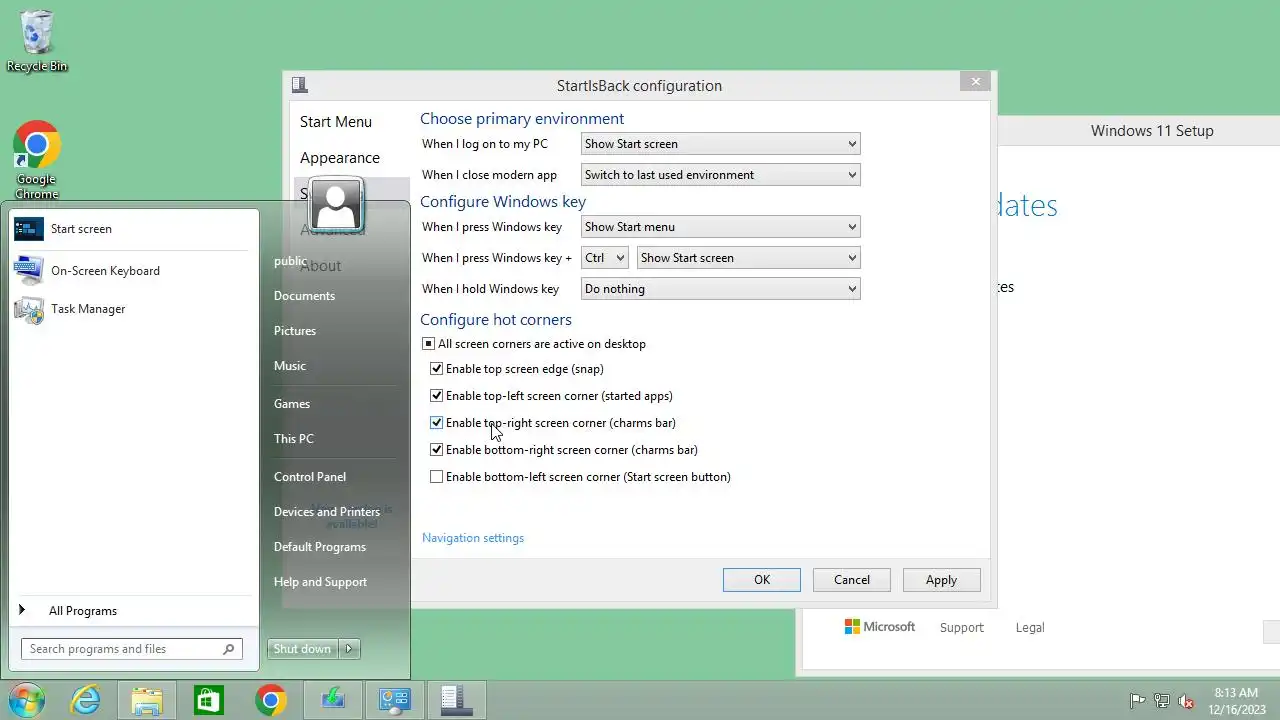Expand the Shut down options arrow

[349, 649]
